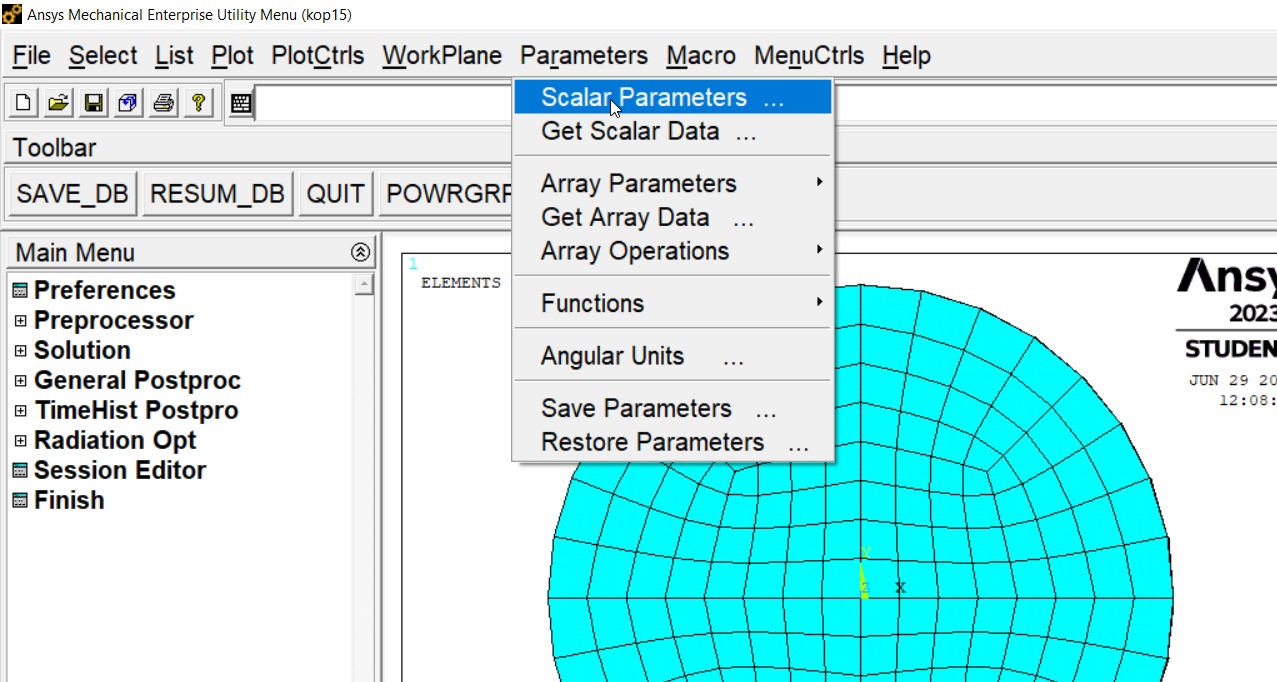The image size is (1277, 682).
Task: Close the open Parameters menu from the menu bar
Action: (584, 56)
